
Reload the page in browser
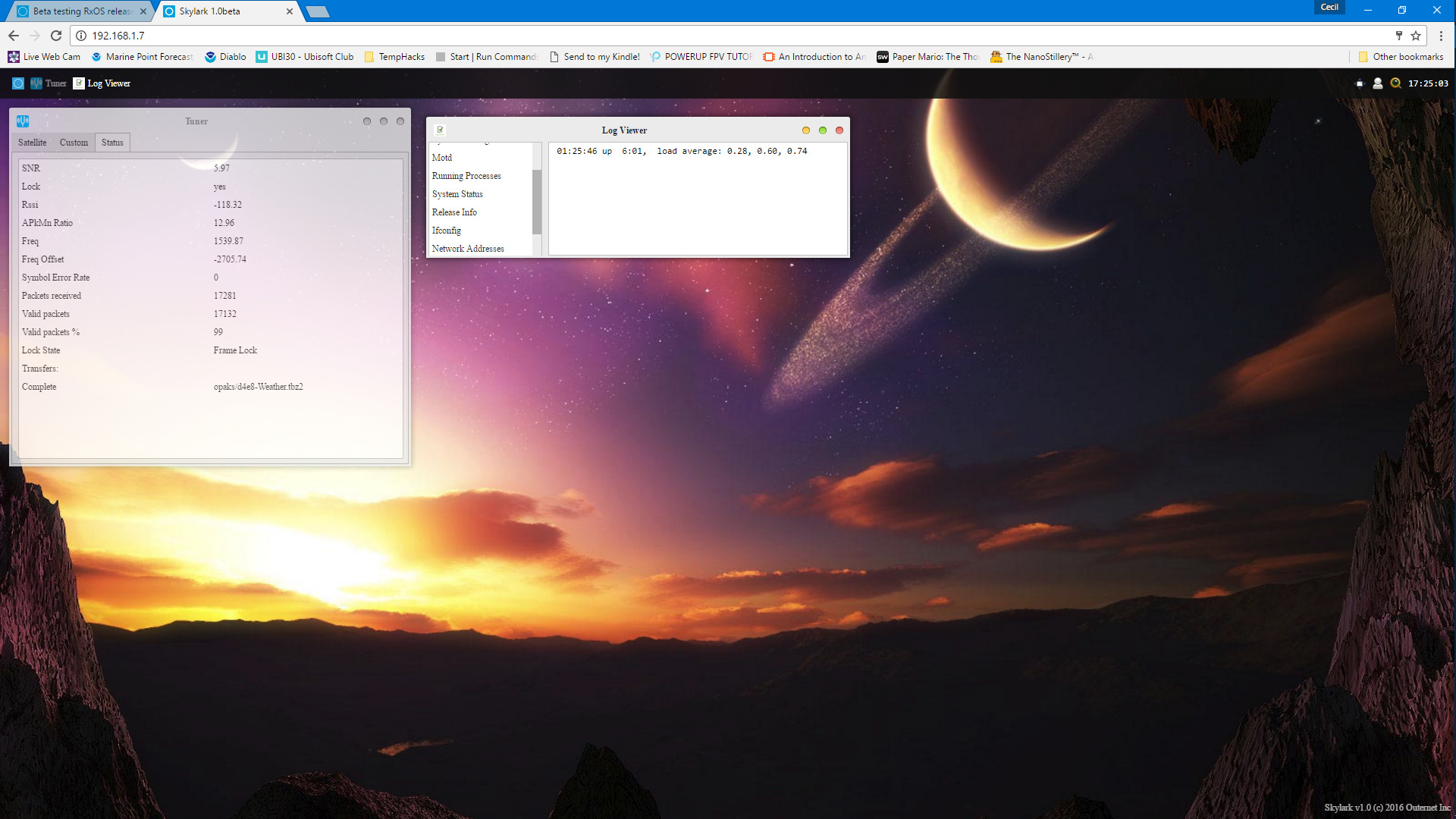[x=55, y=36]
